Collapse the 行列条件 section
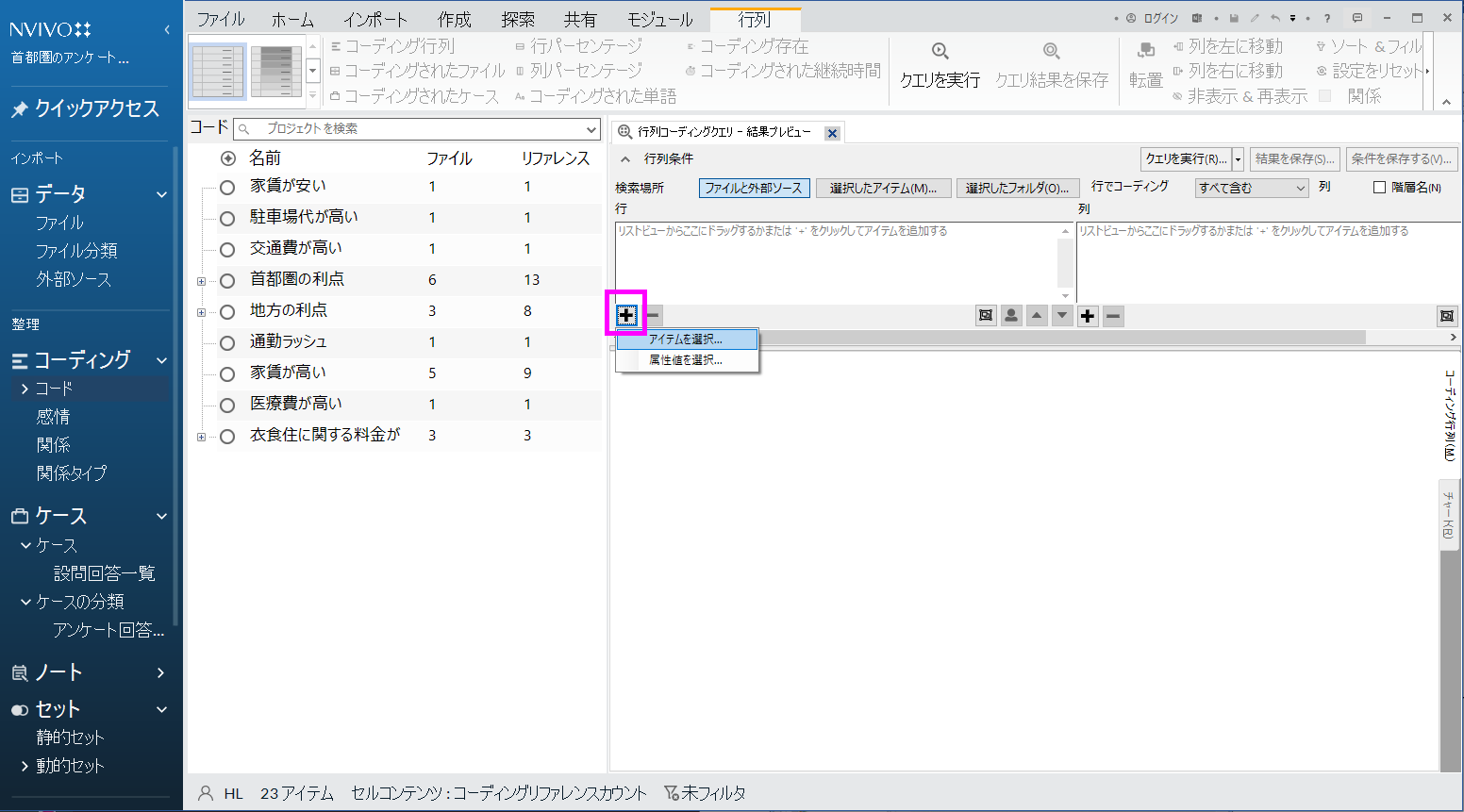The image size is (1464, 812). (x=625, y=159)
